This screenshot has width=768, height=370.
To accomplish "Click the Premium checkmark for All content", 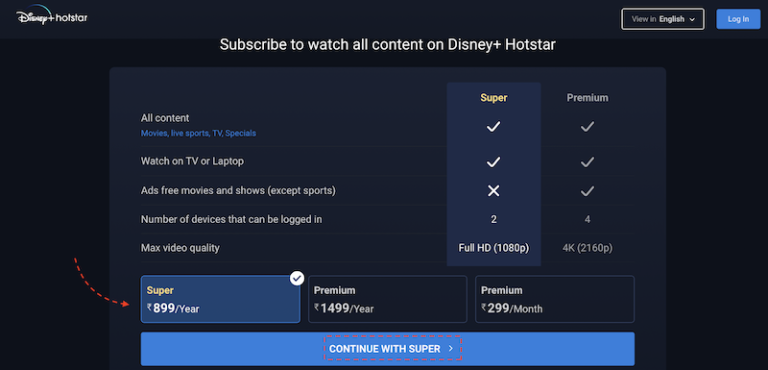I will click(x=587, y=127).
